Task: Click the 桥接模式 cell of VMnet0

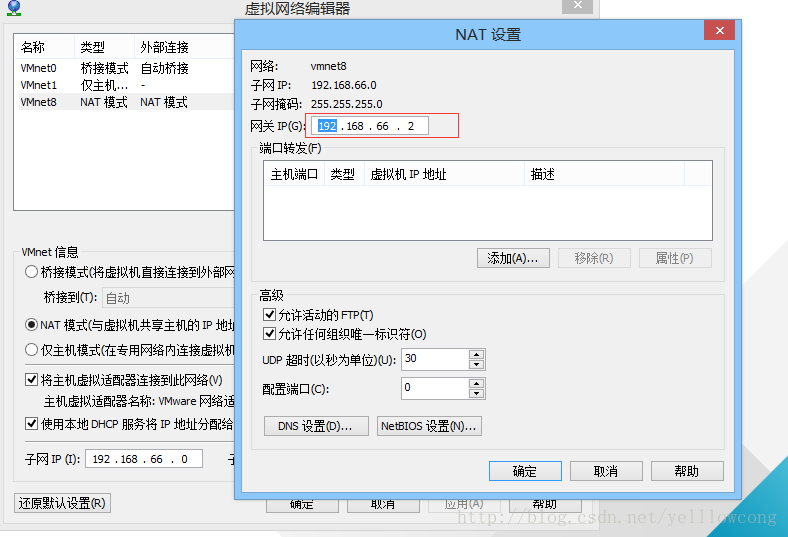Action: pyautogui.click(x=104, y=68)
